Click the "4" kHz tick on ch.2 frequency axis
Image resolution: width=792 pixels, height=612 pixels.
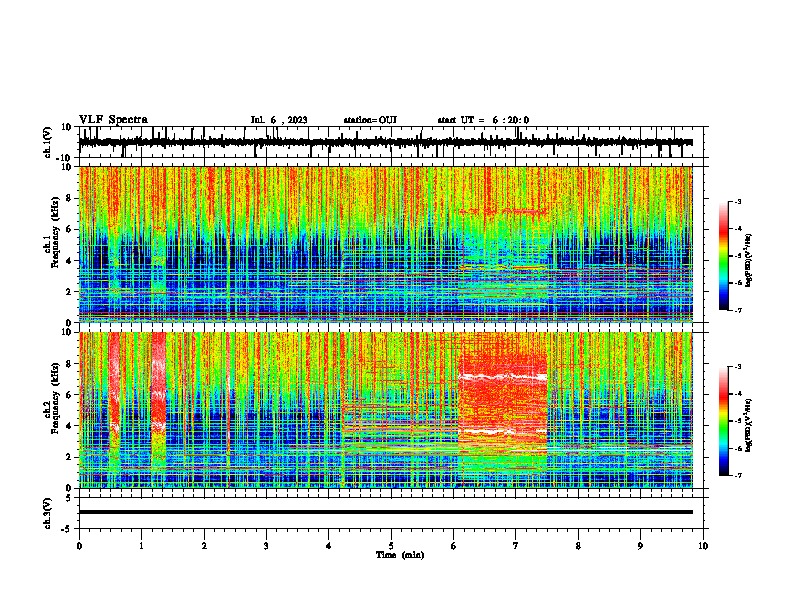[x=70, y=426]
